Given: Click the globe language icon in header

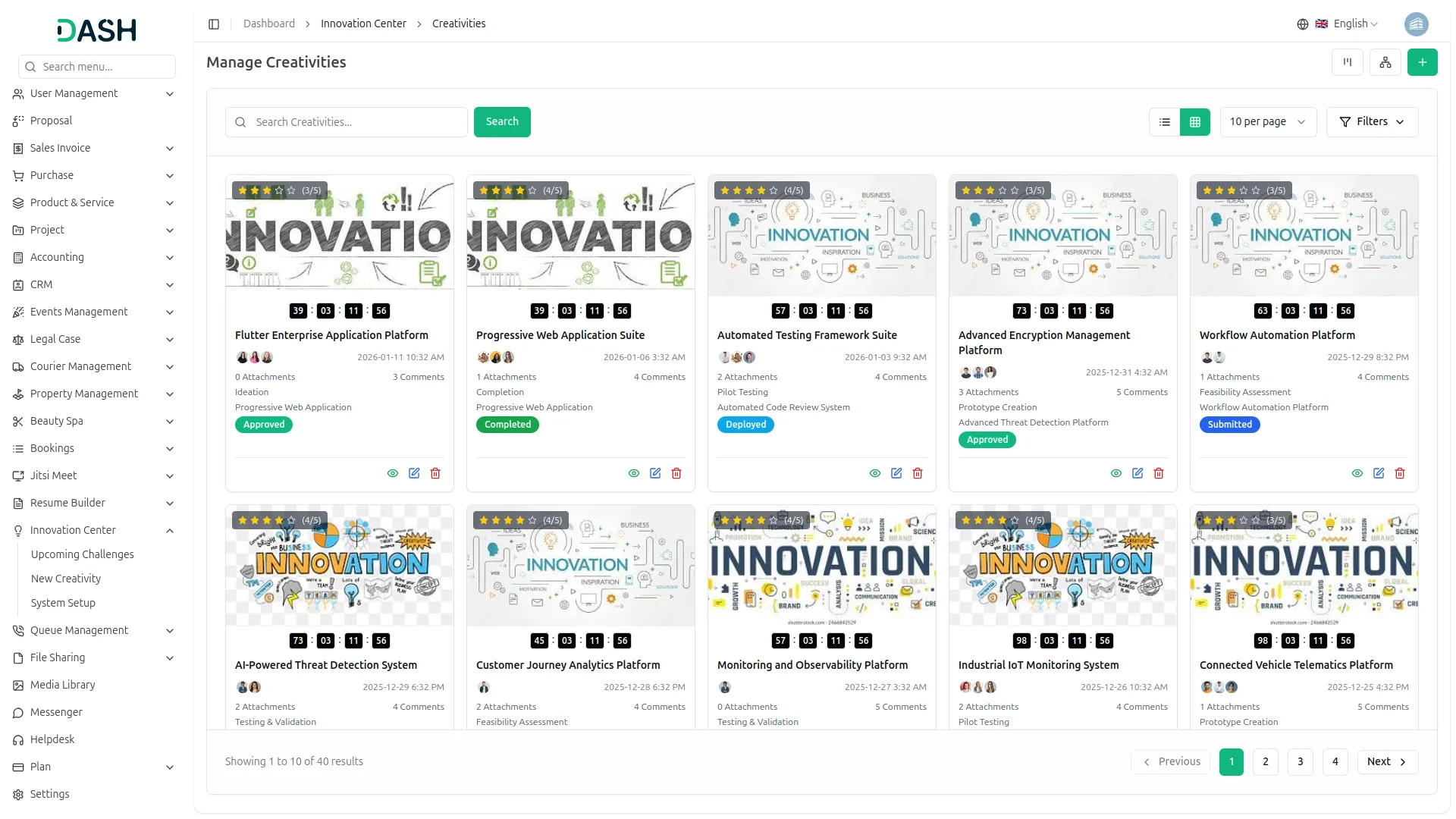Looking at the screenshot, I should tap(1301, 24).
